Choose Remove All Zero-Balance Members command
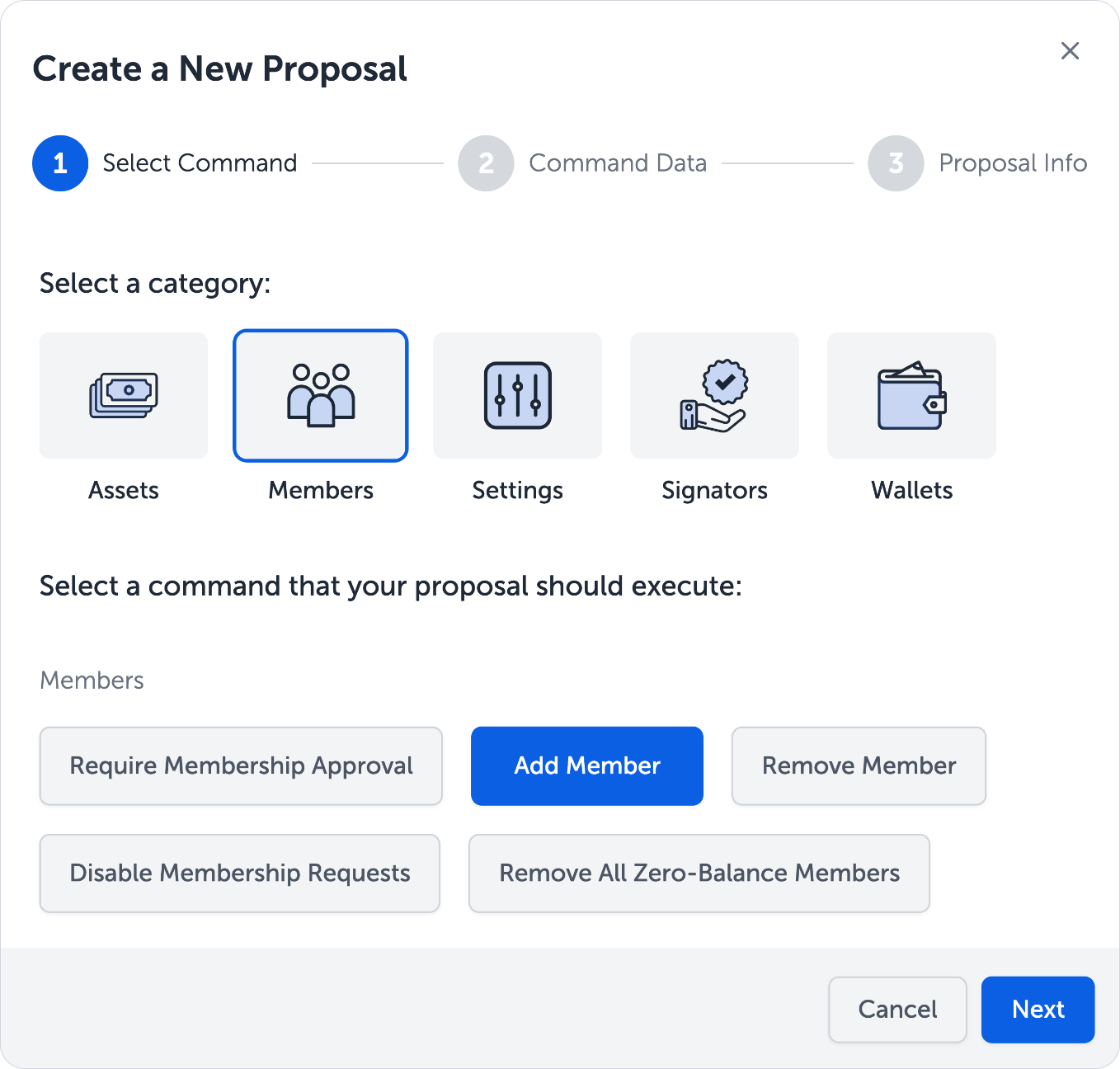 pos(699,873)
